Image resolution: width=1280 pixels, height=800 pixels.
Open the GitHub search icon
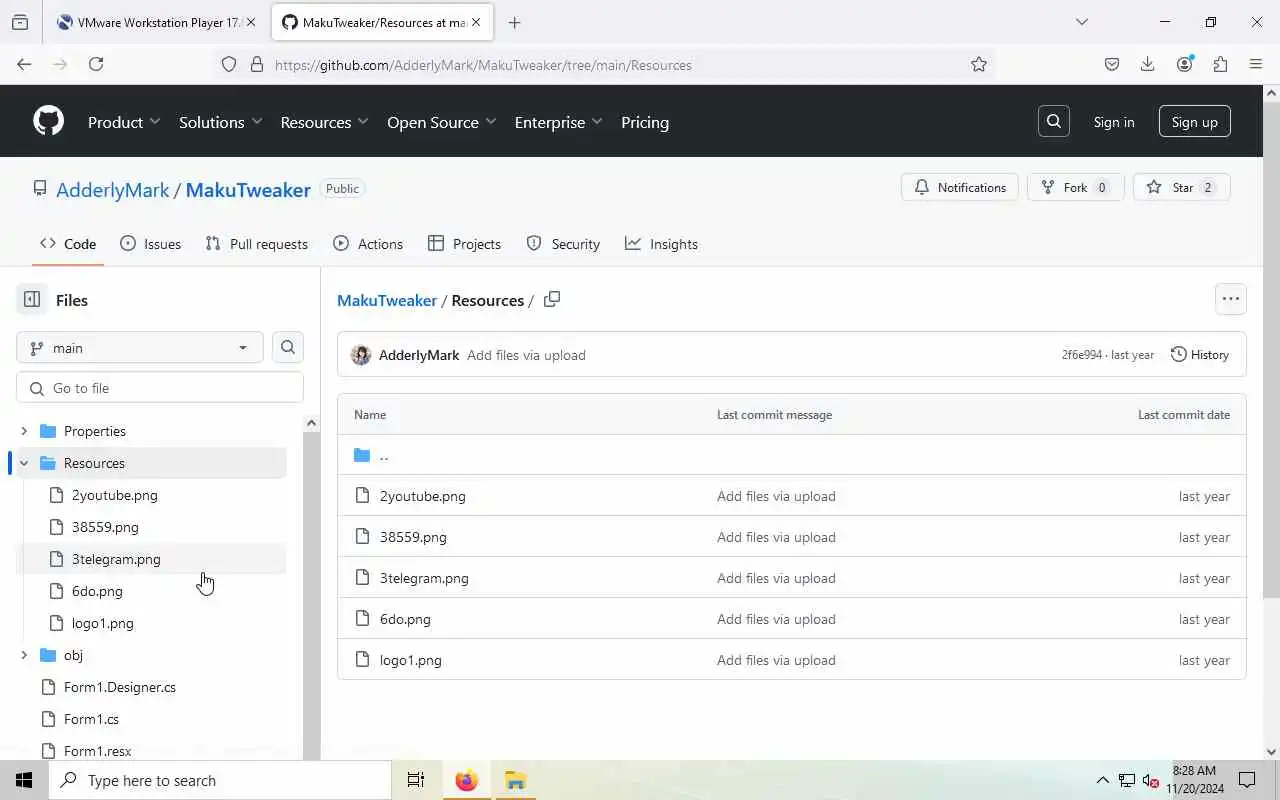click(1054, 121)
